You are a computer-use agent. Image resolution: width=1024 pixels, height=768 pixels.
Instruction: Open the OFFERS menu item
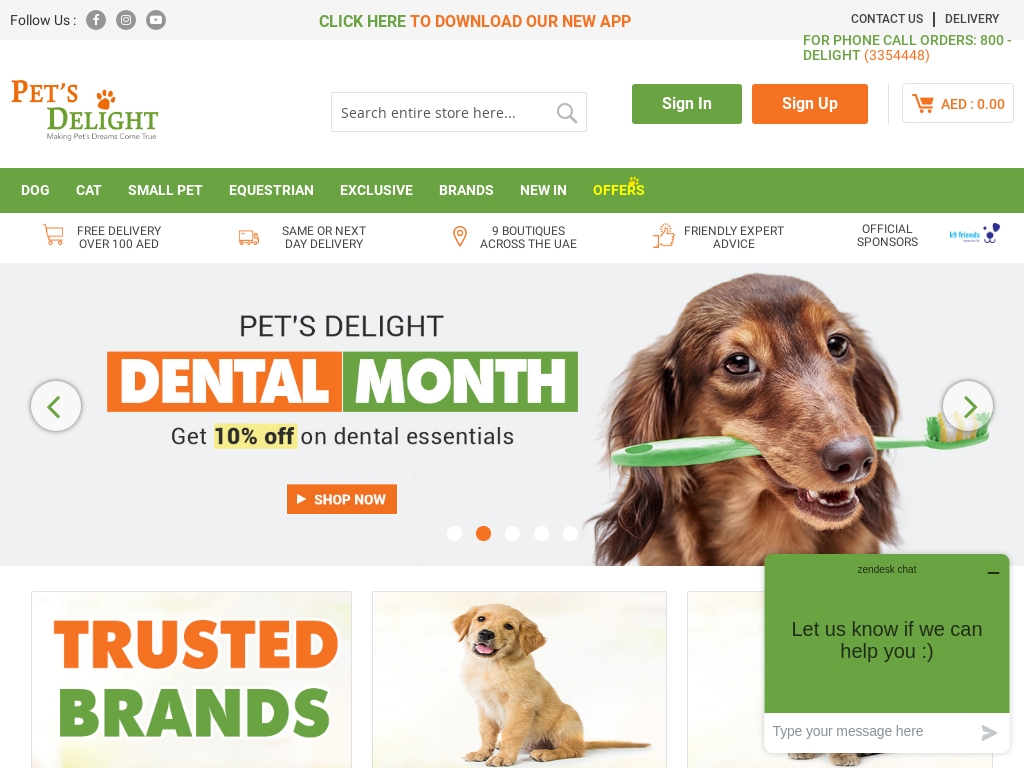coord(618,190)
